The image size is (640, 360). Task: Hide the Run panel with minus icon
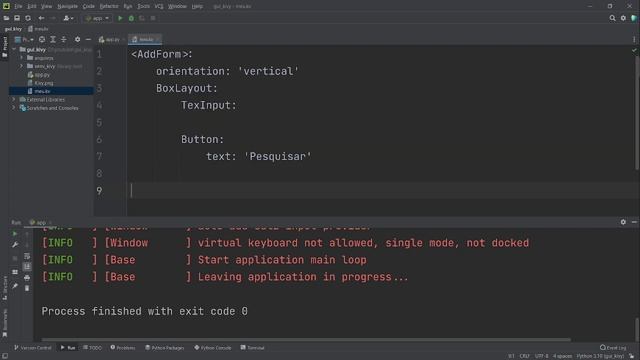pyautogui.click(x=634, y=222)
